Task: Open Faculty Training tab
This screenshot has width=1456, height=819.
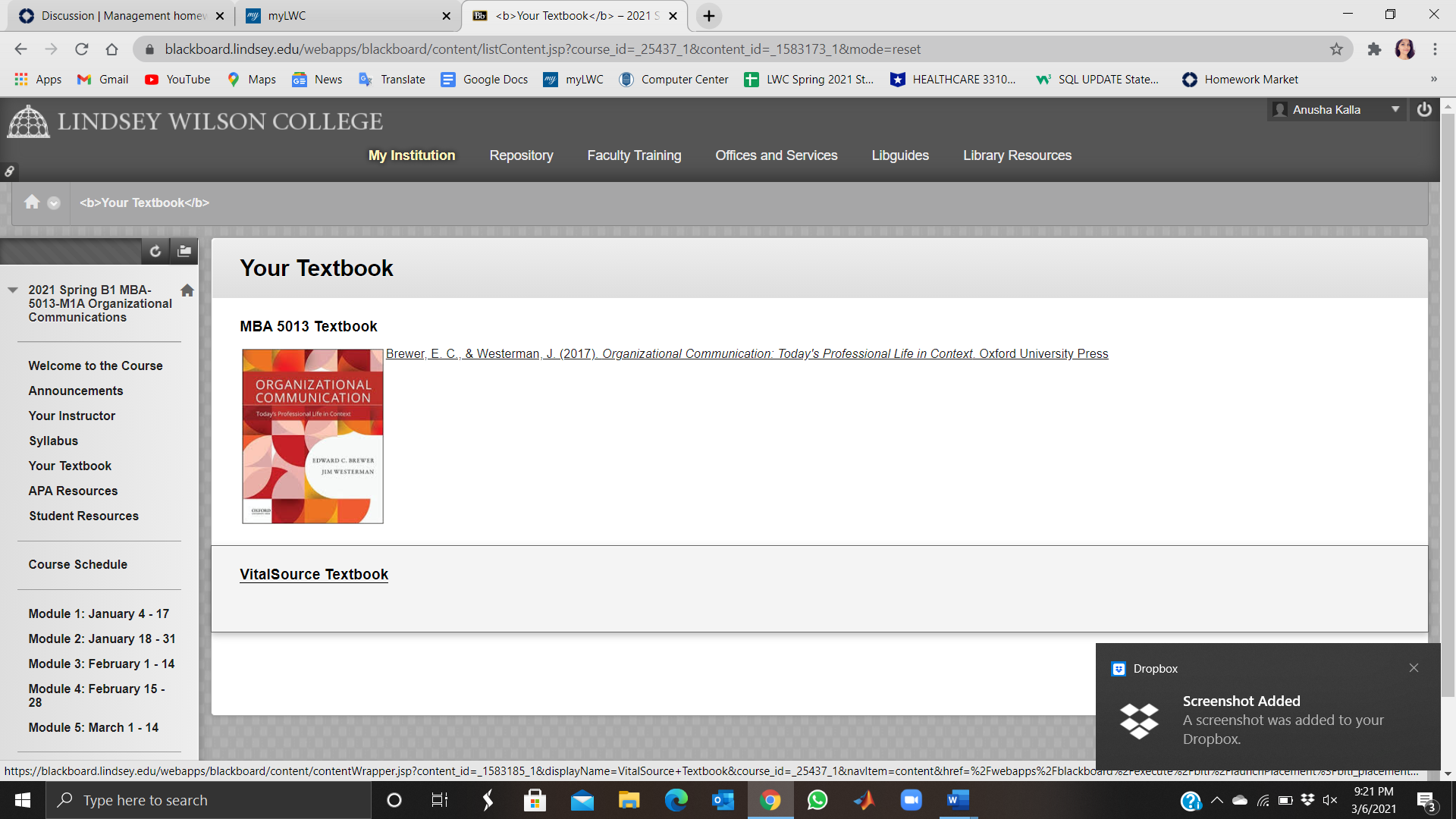Action: 634,155
